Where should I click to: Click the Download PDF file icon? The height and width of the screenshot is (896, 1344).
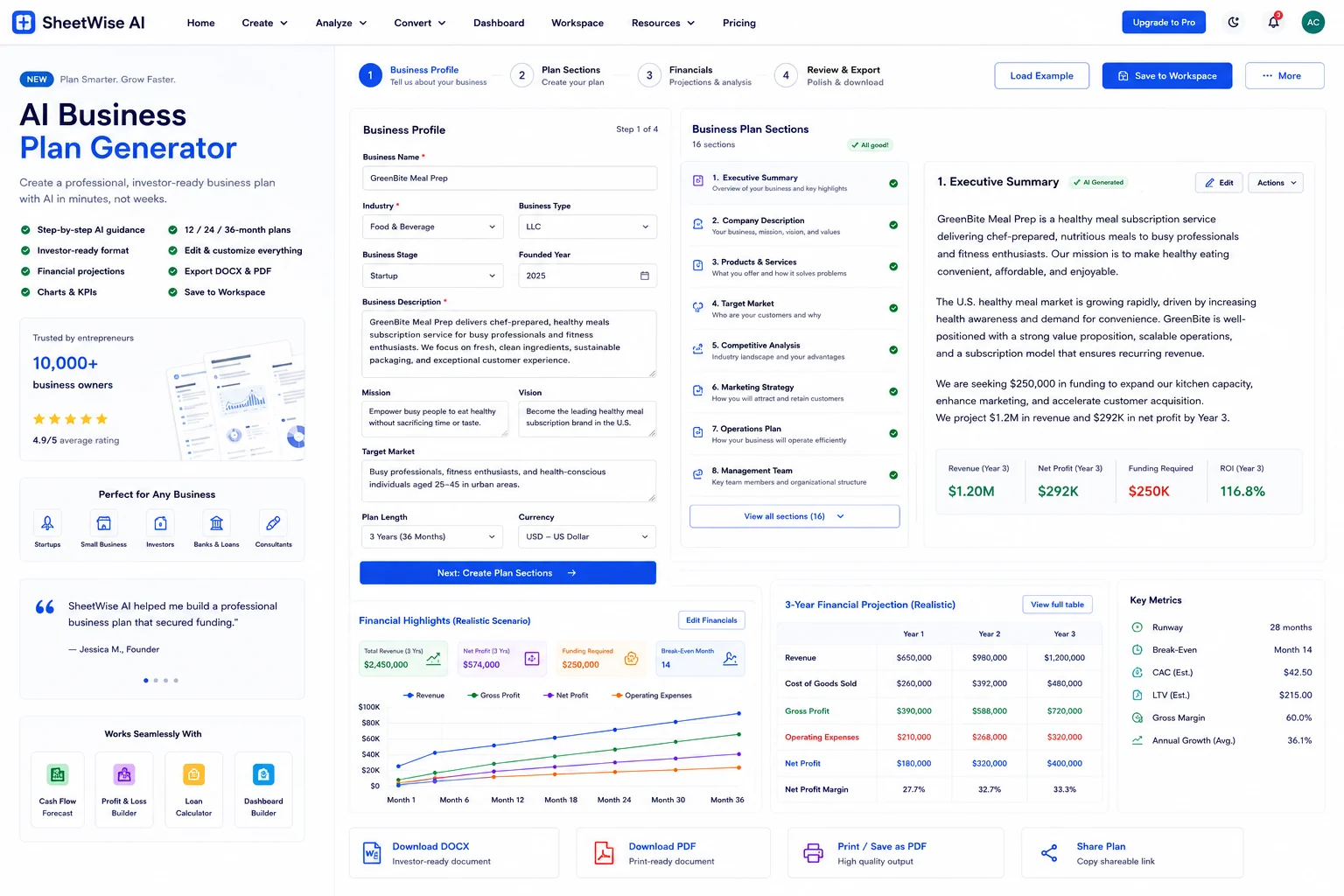coord(604,853)
